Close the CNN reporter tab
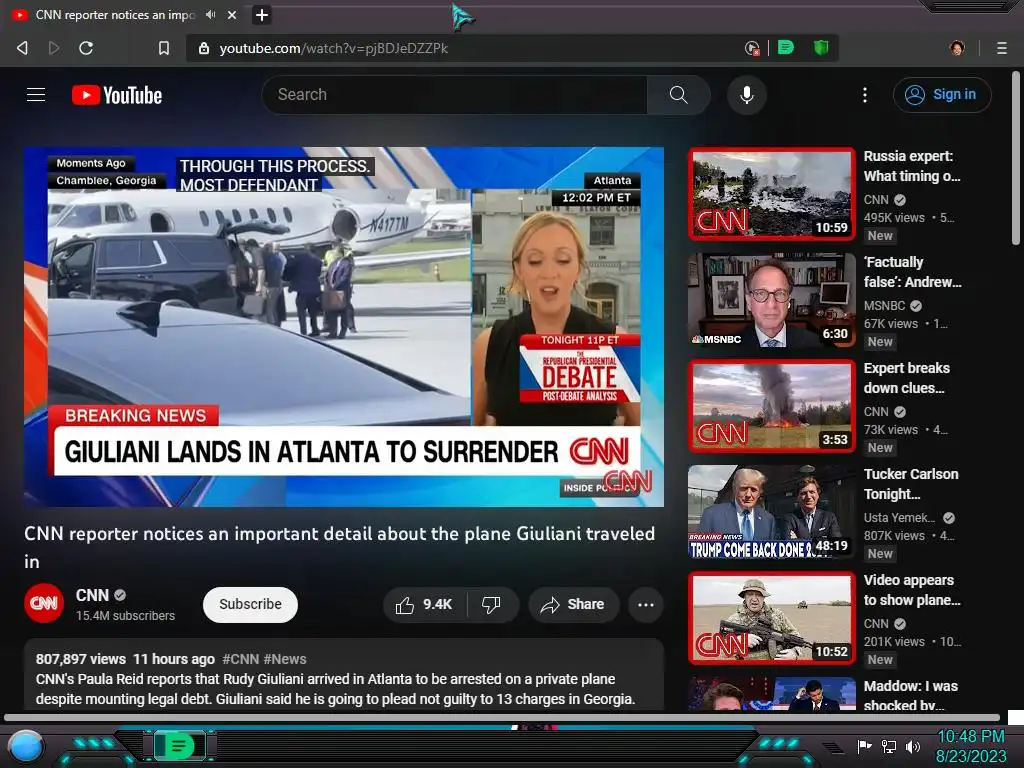Image resolution: width=1024 pixels, height=768 pixels. pyautogui.click(x=232, y=14)
